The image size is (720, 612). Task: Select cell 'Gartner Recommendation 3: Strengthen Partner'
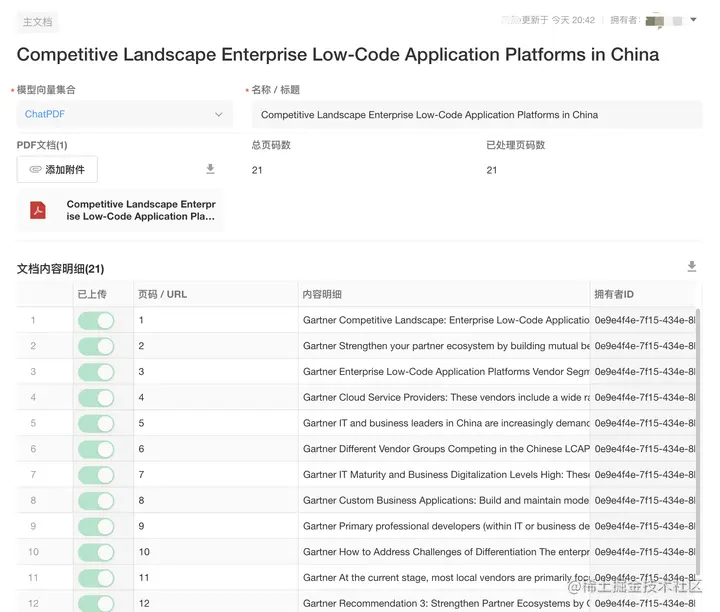click(x=444, y=602)
